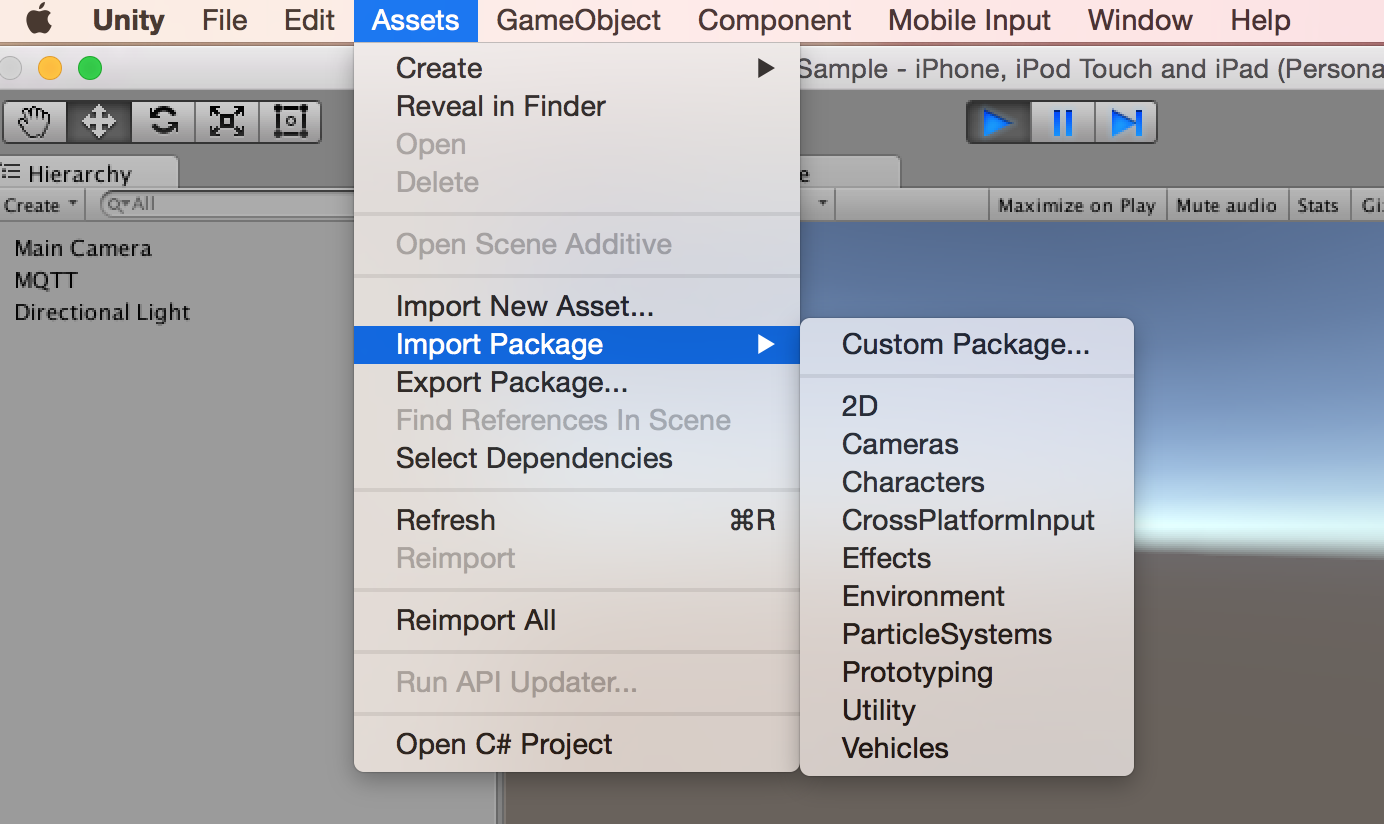Select the Scale tool
The image size is (1384, 824).
[x=227, y=122]
